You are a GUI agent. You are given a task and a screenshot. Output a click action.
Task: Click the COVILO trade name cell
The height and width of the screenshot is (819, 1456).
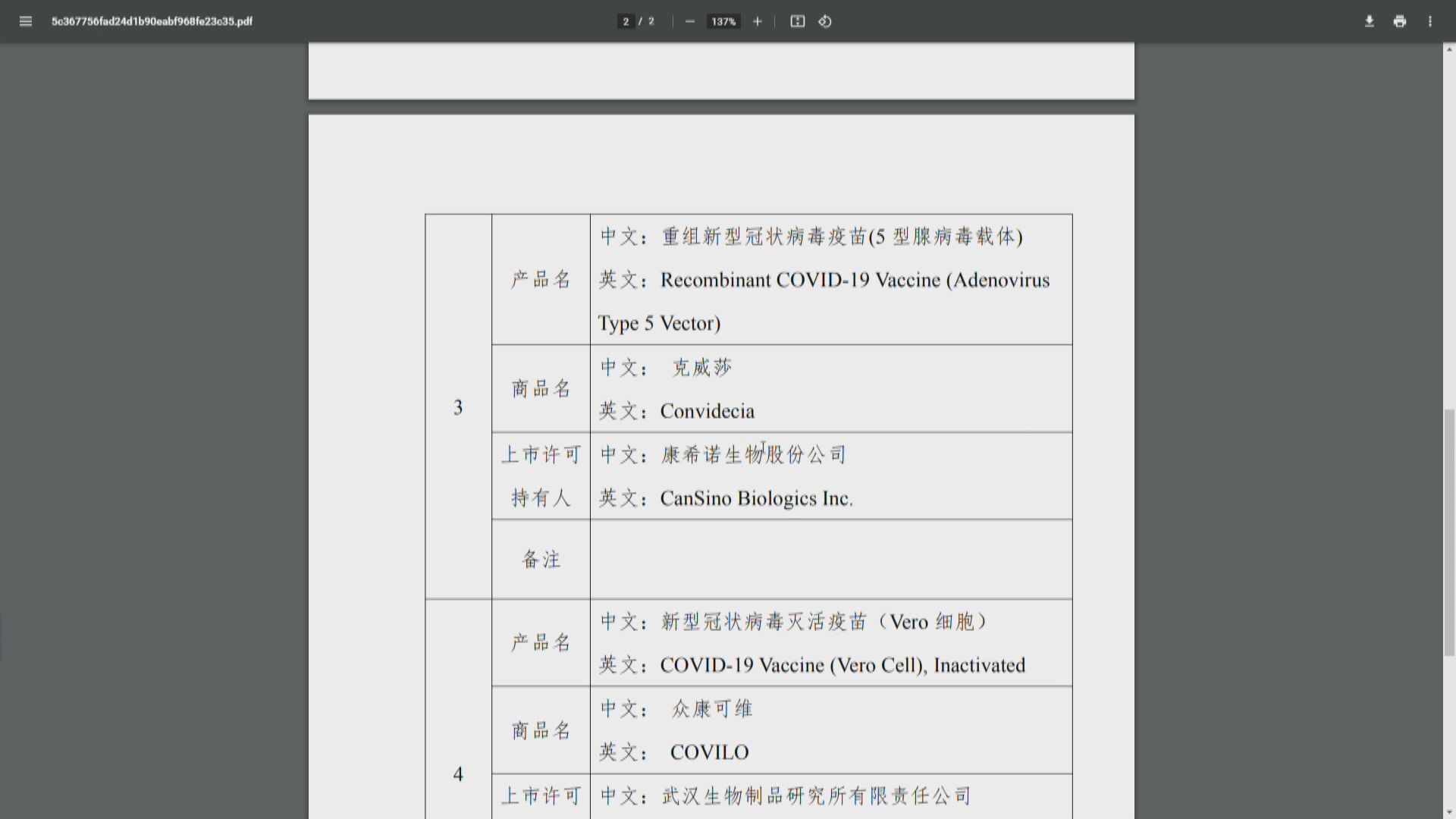click(708, 752)
